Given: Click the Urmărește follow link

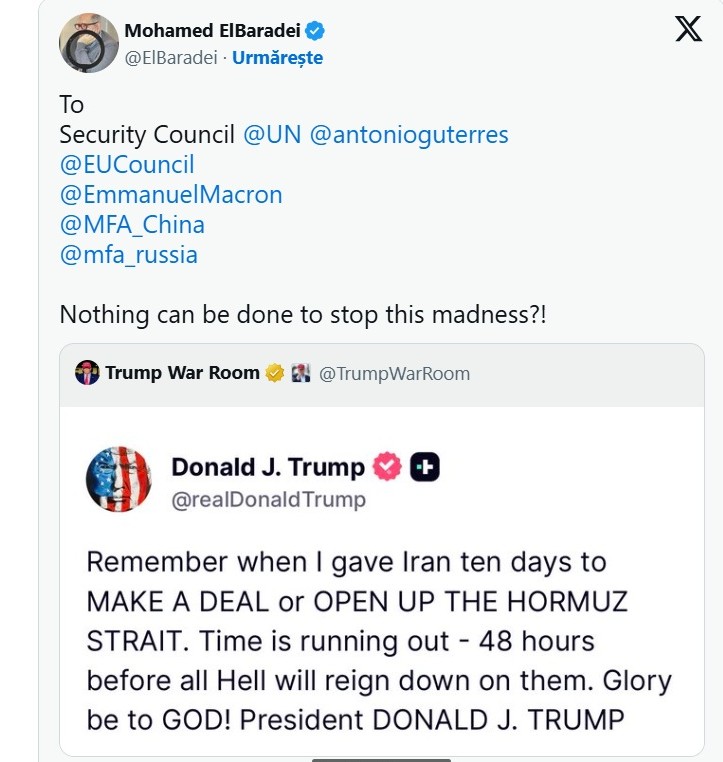Looking at the screenshot, I should (x=277, y=58).
